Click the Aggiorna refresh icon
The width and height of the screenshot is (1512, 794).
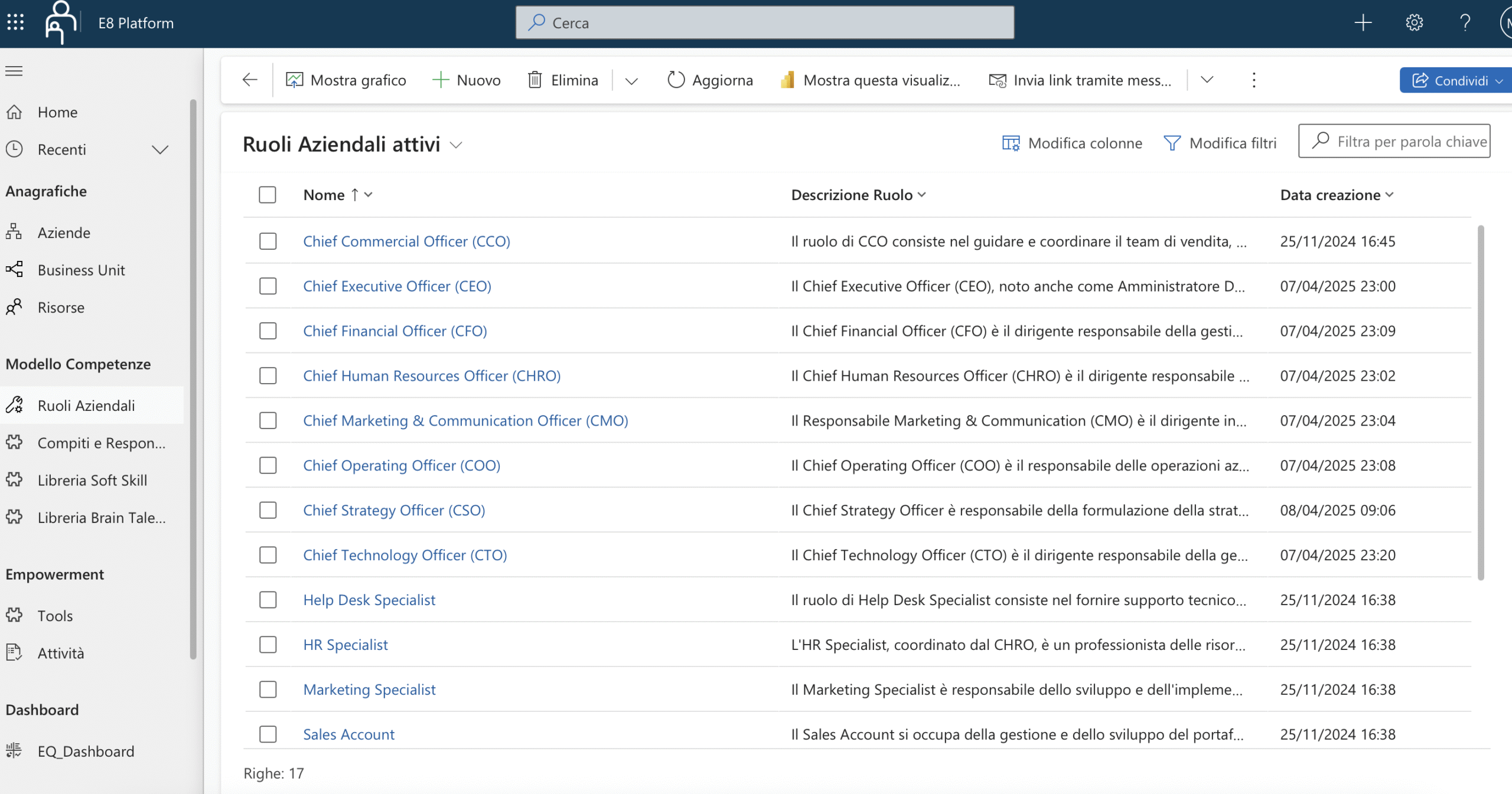676,80
